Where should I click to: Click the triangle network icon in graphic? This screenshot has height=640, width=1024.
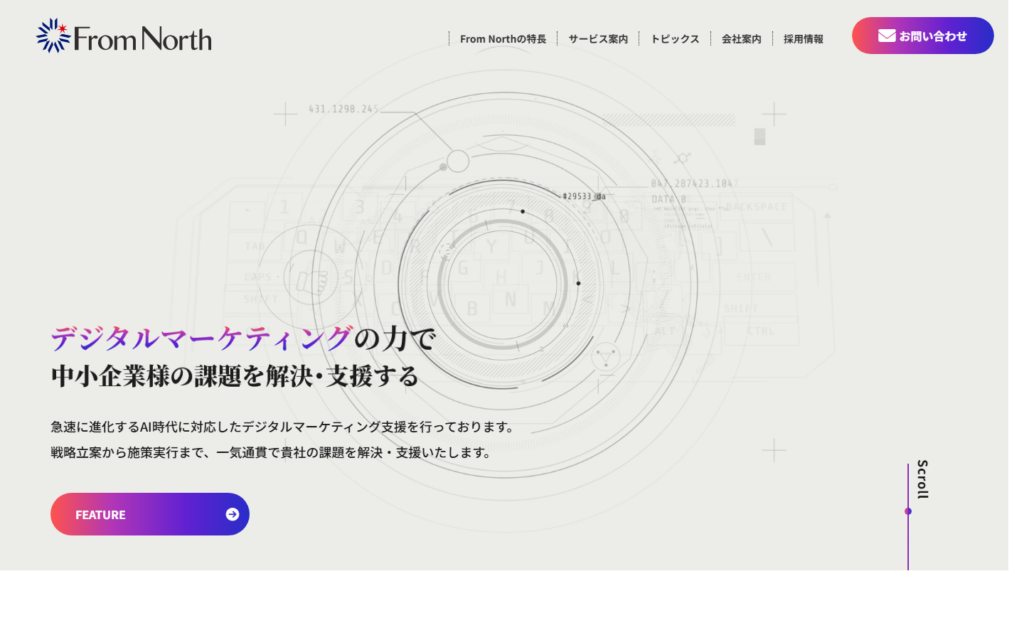(x=604, y=356)
